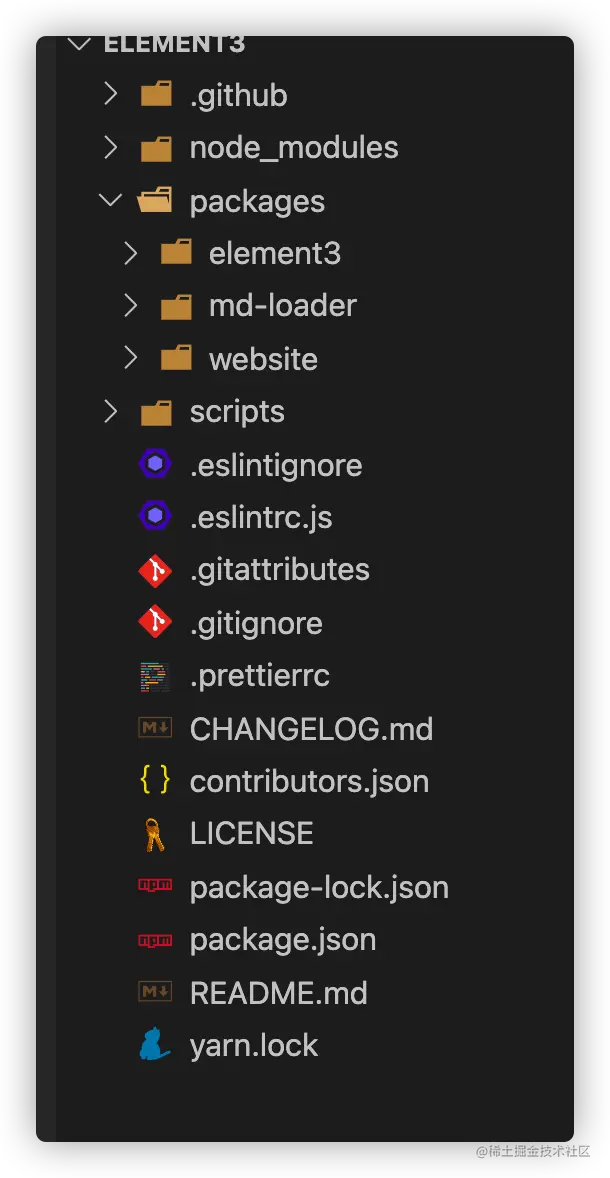Select the element3 subfolder under packages
Image resolution: width=610 pixels, height=1178 pixels.
[274, 253]
